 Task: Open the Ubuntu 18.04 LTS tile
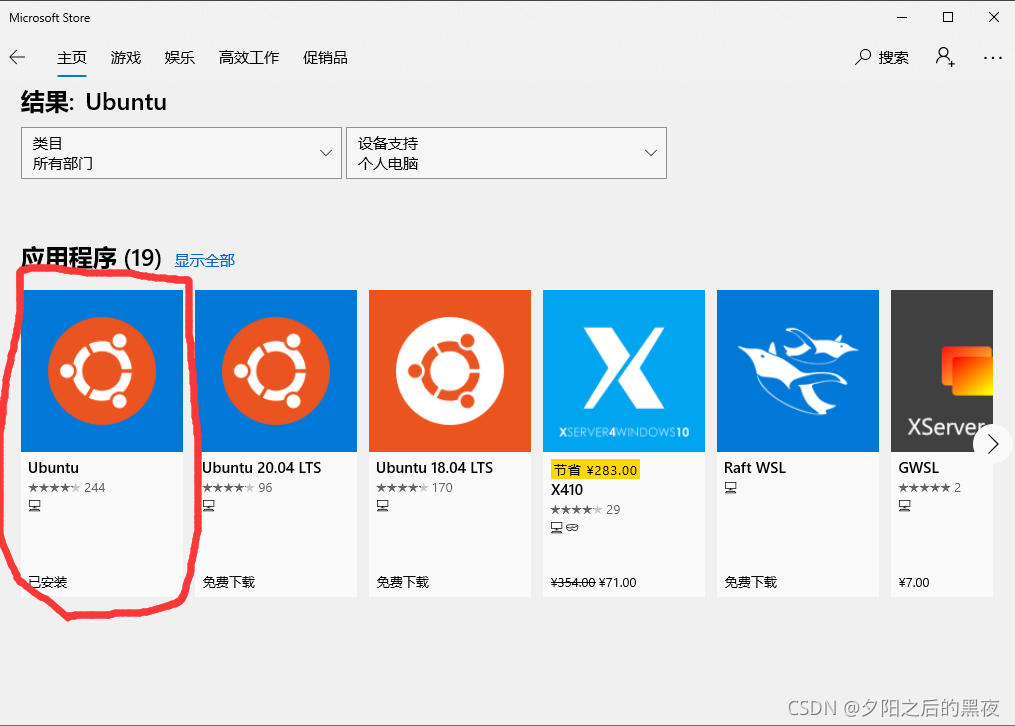click(x=449, y=370)
